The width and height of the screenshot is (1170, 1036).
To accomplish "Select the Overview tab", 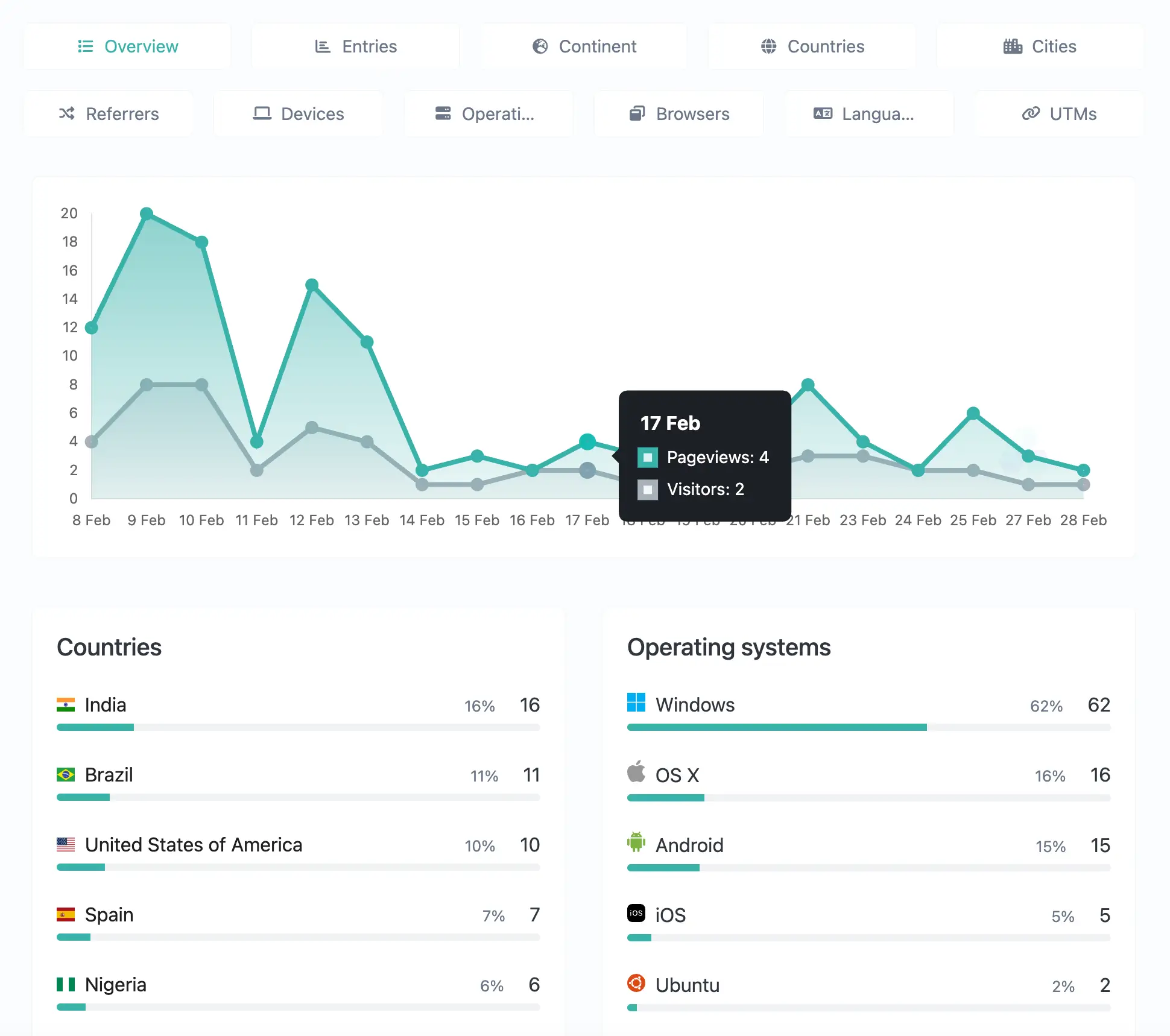I will tap(128, 46).
